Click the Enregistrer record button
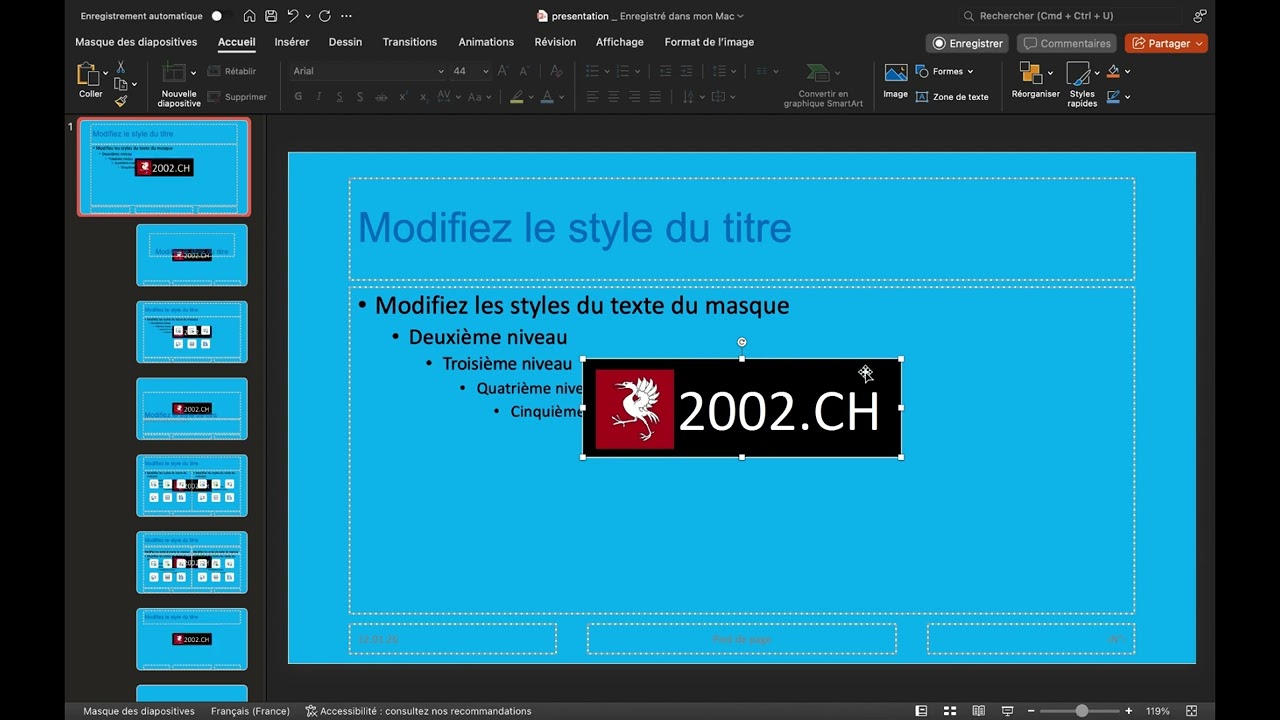 coord(967,43)
